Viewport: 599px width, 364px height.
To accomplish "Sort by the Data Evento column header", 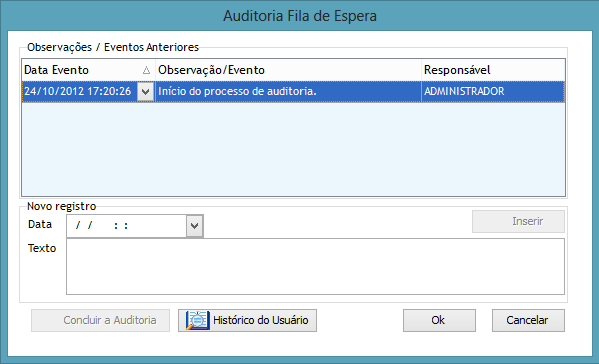I will (x=88, y=70).
